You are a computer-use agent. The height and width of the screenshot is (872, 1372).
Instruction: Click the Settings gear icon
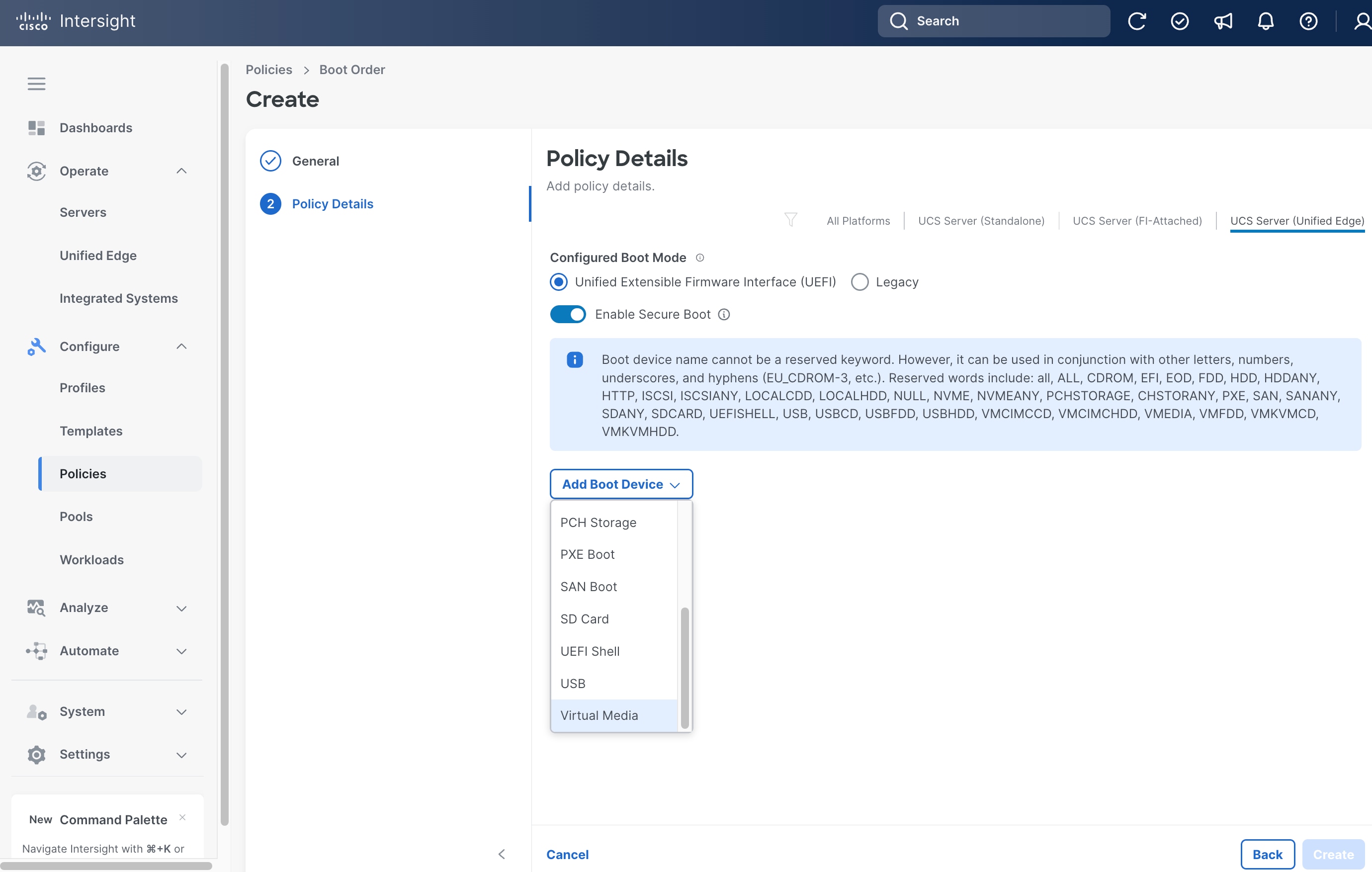coord(36,755)
